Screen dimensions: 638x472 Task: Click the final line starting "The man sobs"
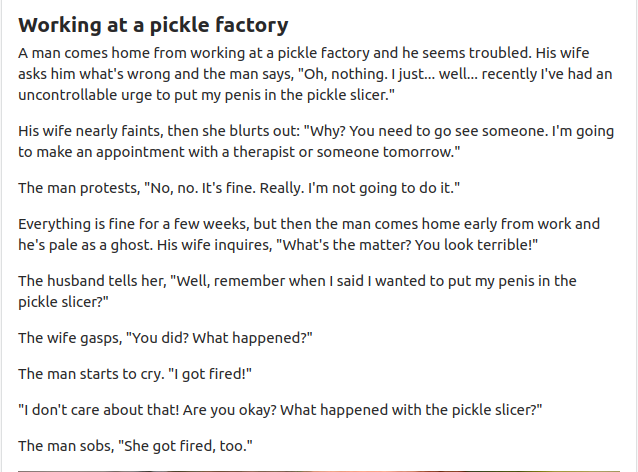135,446
